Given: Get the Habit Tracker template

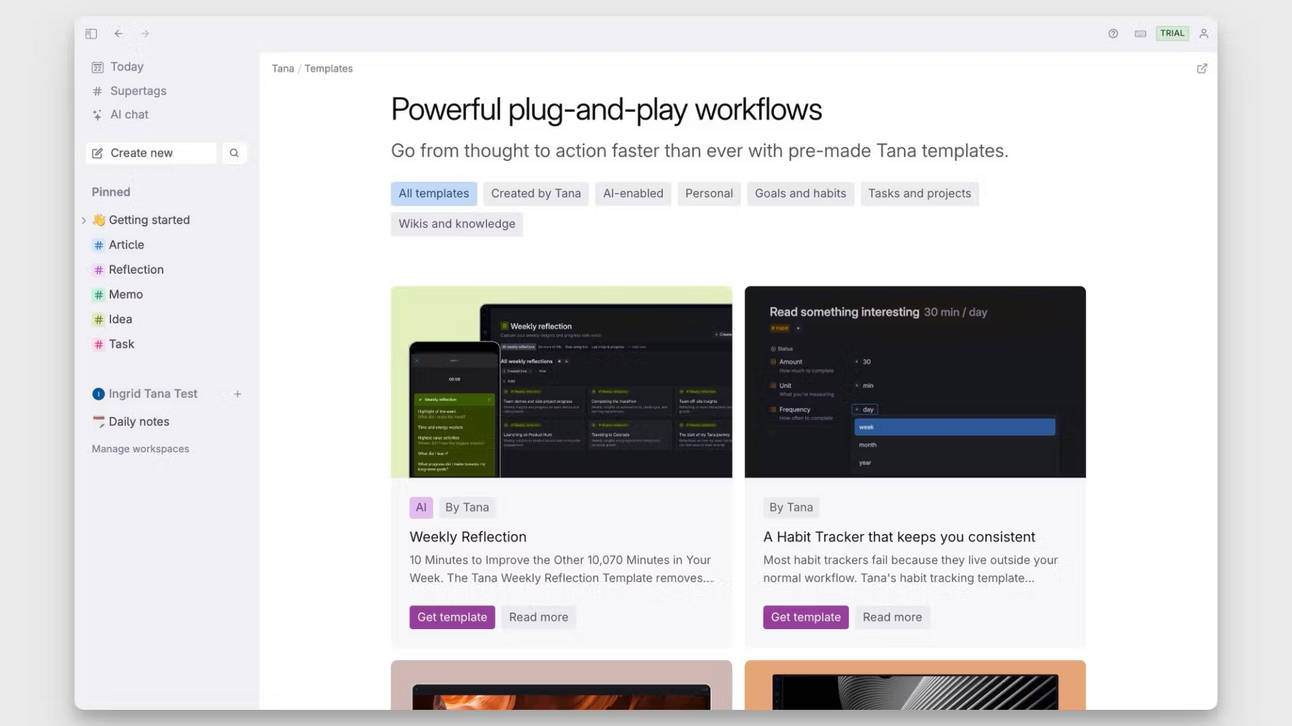Looking at the screenshot, I should (806, 617).
